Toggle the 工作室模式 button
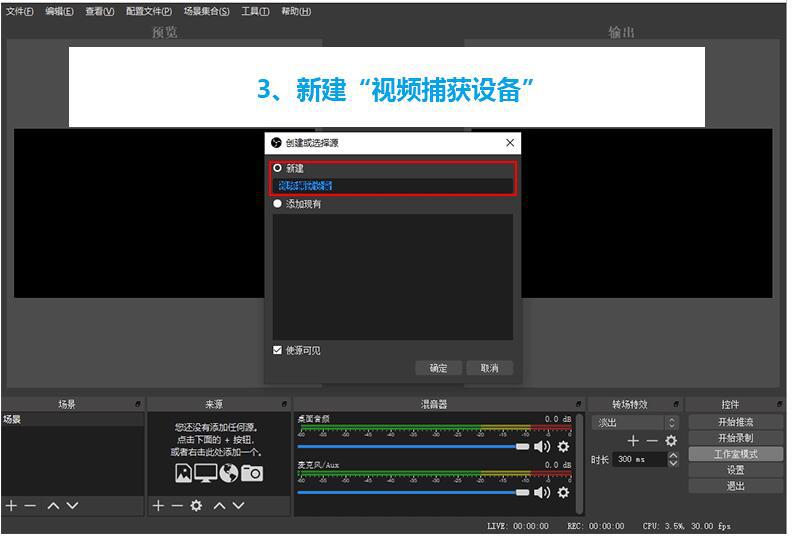The height and width of the screenshot is (537, 798). click(x=735, y=454)
